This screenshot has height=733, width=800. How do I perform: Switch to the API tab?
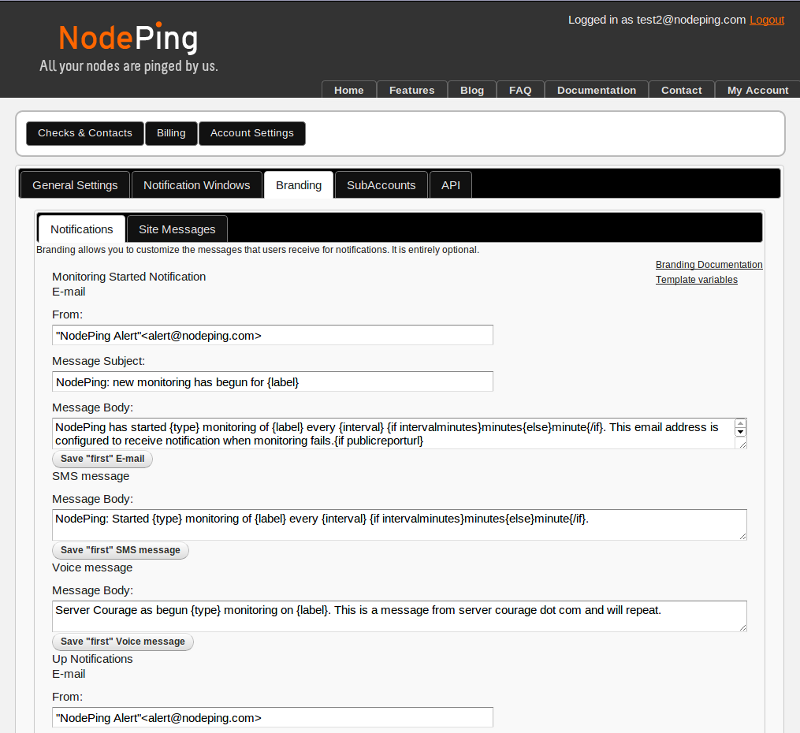[451, 185]
